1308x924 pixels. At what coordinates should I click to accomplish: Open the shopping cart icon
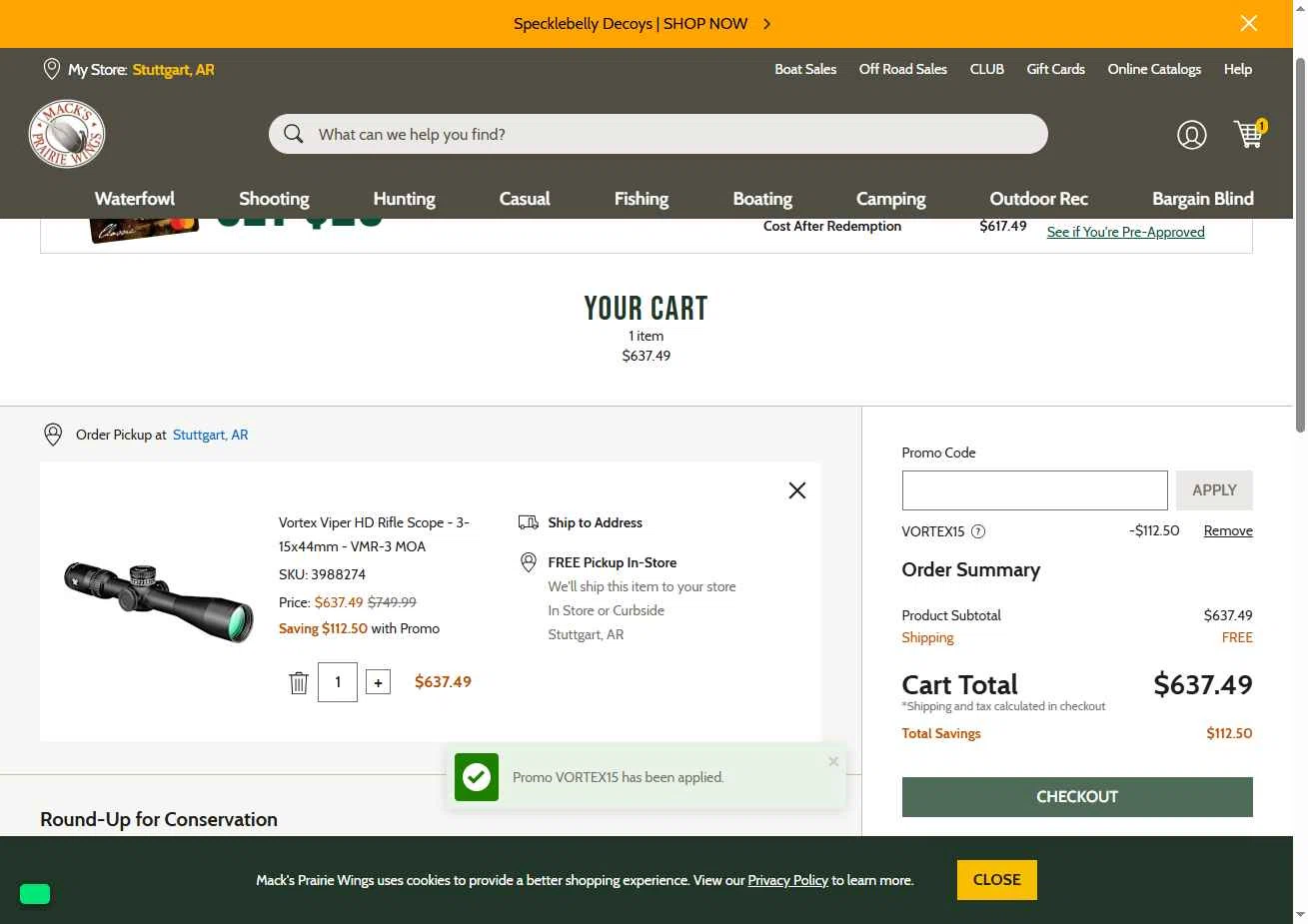click(1249, 134)
